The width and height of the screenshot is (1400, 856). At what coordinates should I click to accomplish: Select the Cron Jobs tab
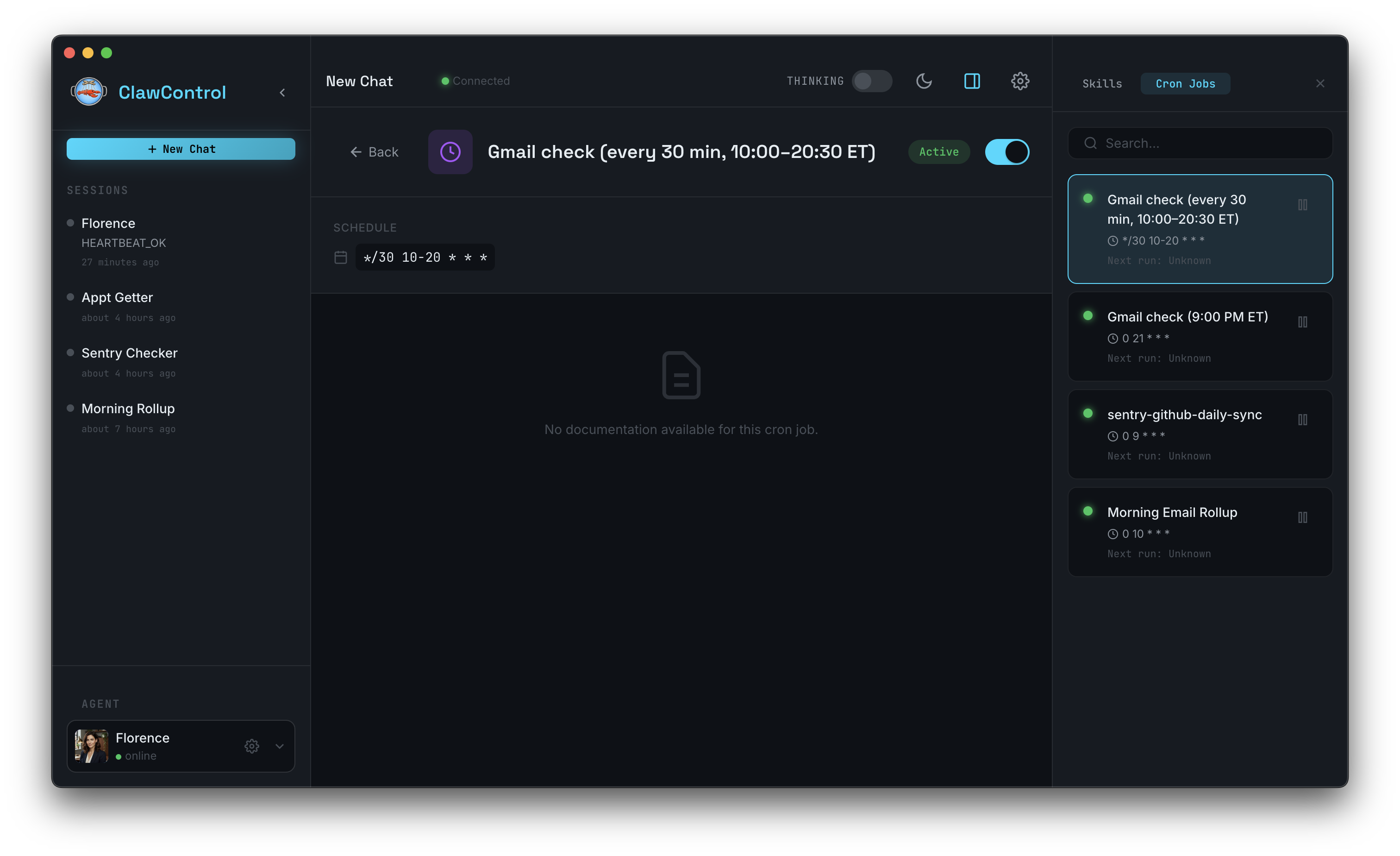point(1185,83)
